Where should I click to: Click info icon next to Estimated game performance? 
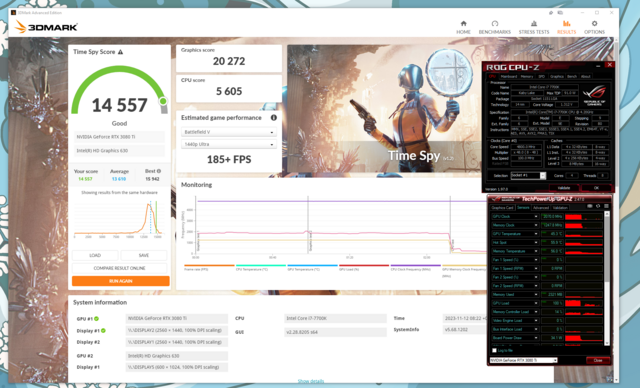273,118
